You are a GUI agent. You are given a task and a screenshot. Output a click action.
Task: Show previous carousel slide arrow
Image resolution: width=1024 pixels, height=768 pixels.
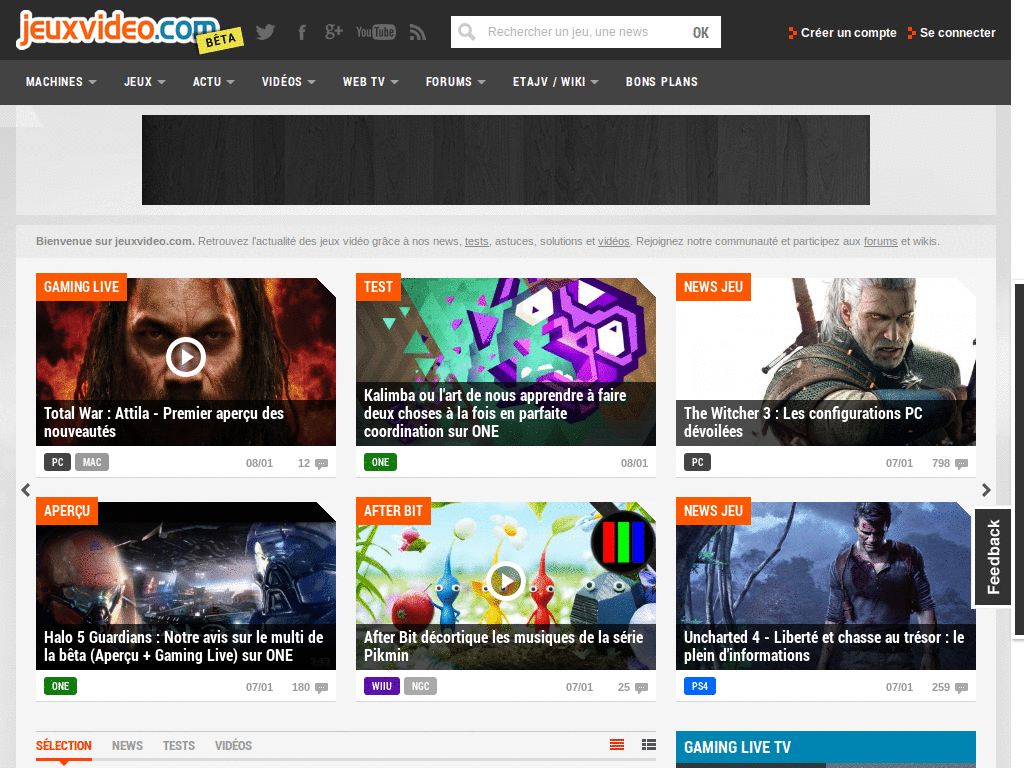coord(26,490)
